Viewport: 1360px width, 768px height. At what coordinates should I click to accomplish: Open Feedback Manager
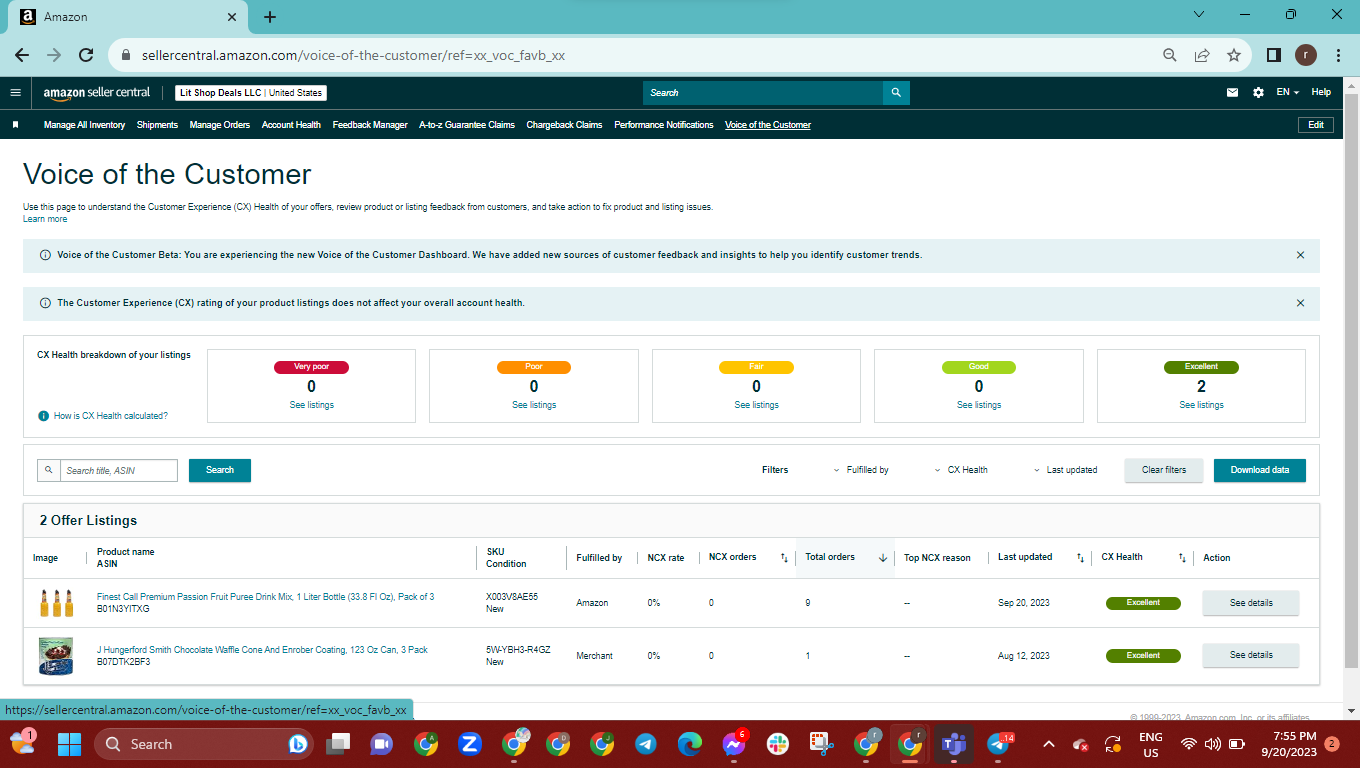[x=370, y=125]
